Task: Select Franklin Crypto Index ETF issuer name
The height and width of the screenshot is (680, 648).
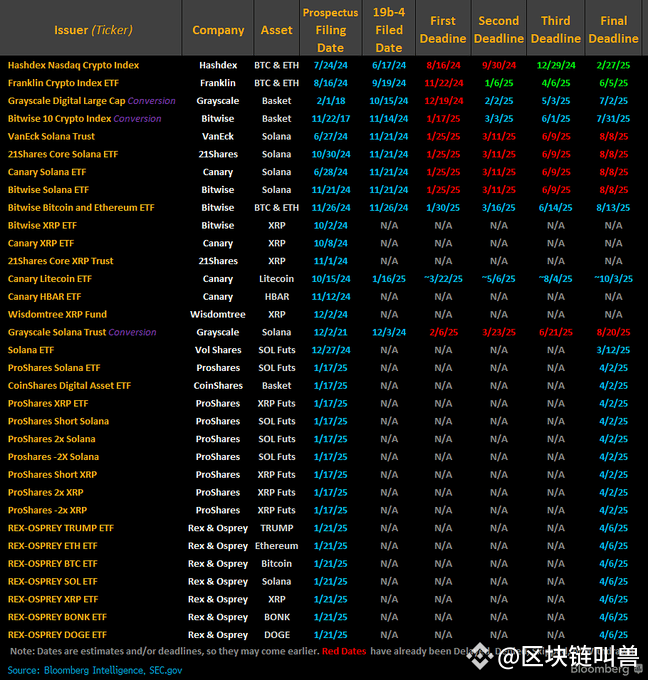Action: (63, 83)
